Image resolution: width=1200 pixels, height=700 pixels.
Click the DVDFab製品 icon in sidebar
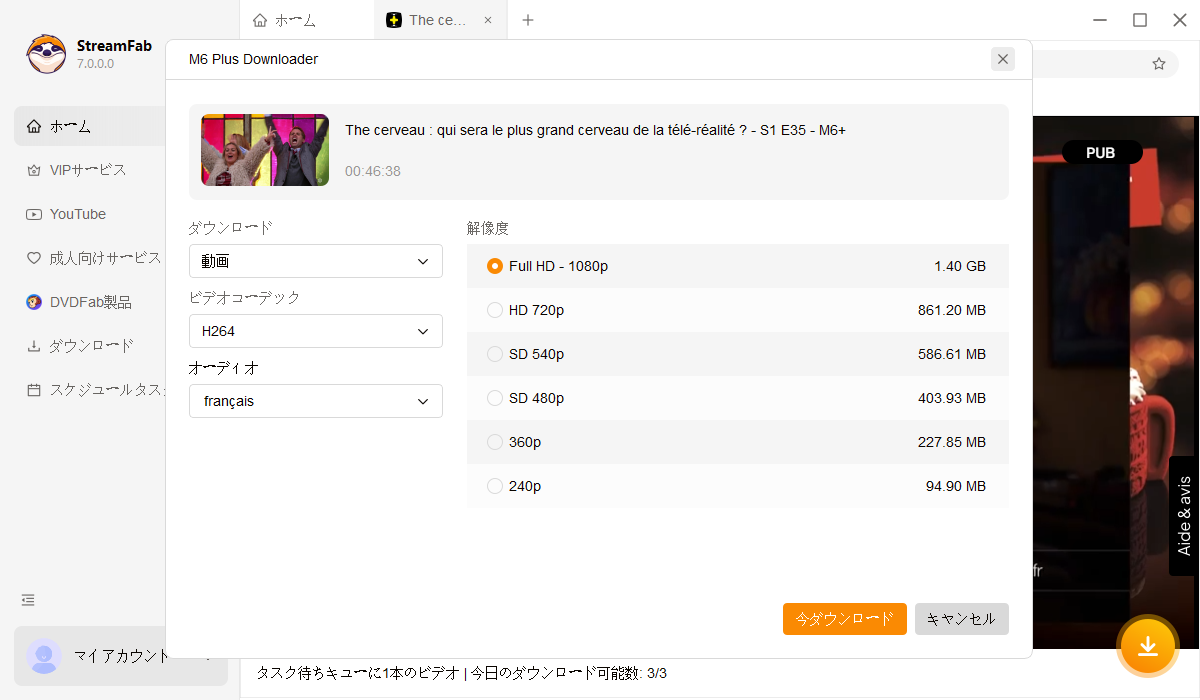point(34,302)
